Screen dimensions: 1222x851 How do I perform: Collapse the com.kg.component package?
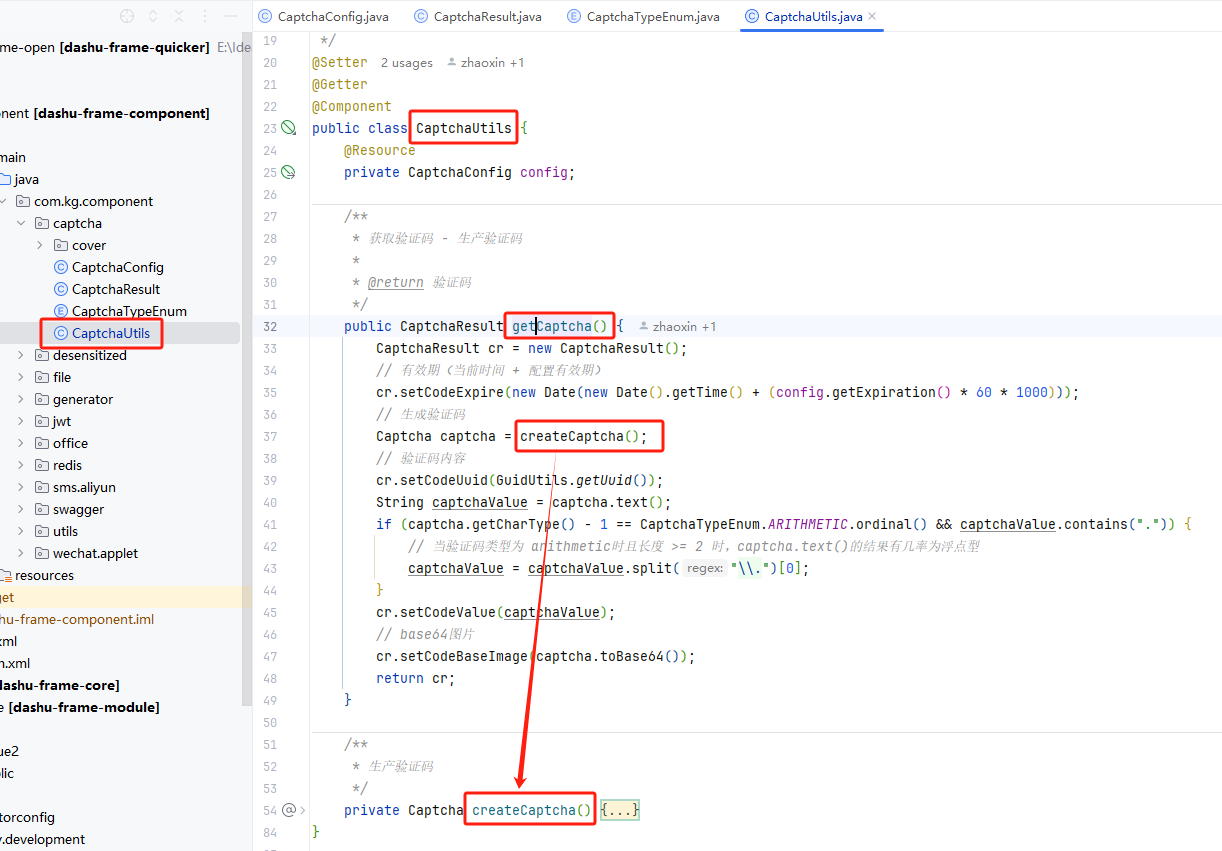[4, 201]
